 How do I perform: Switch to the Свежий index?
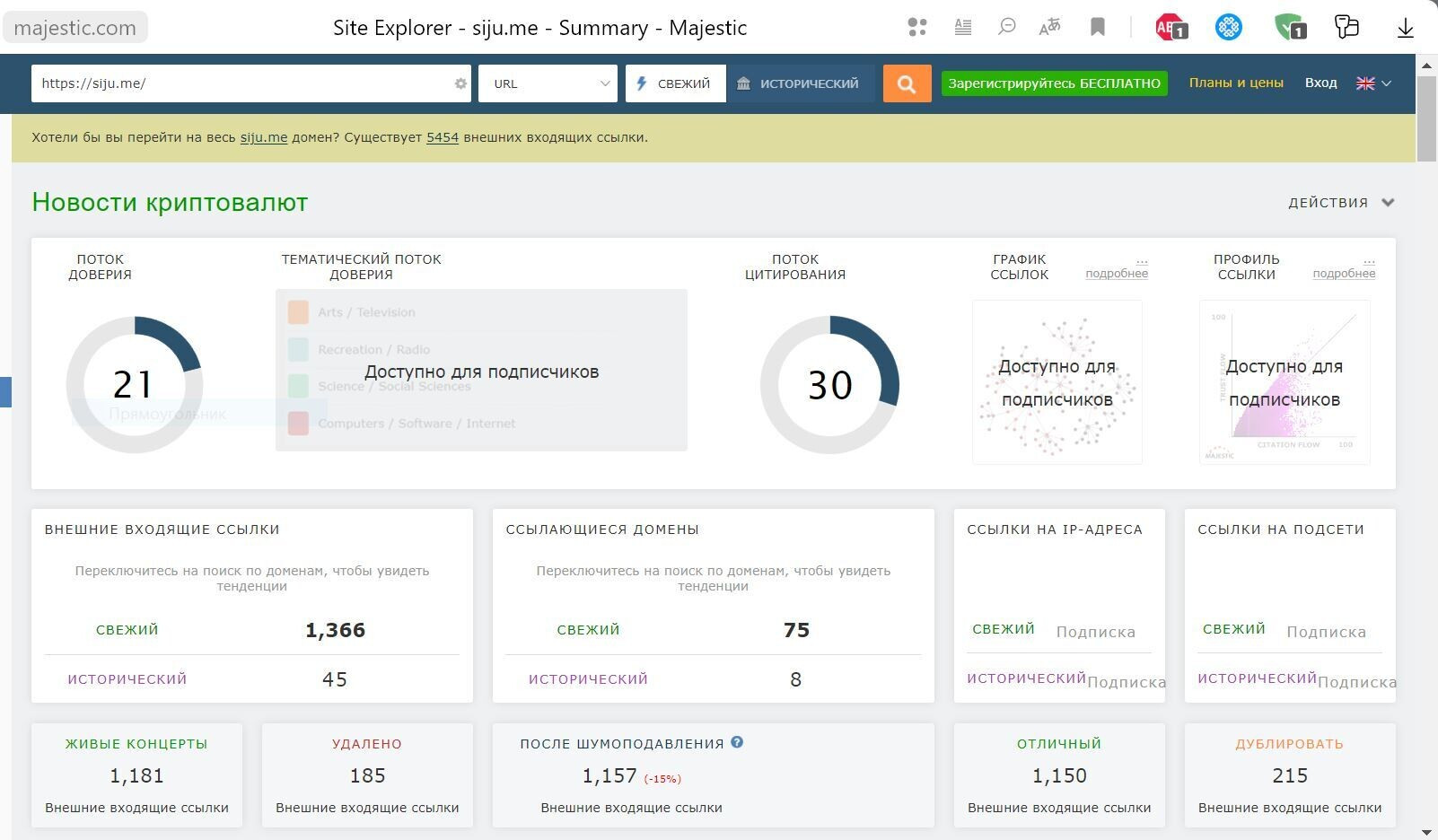point(675,83)
